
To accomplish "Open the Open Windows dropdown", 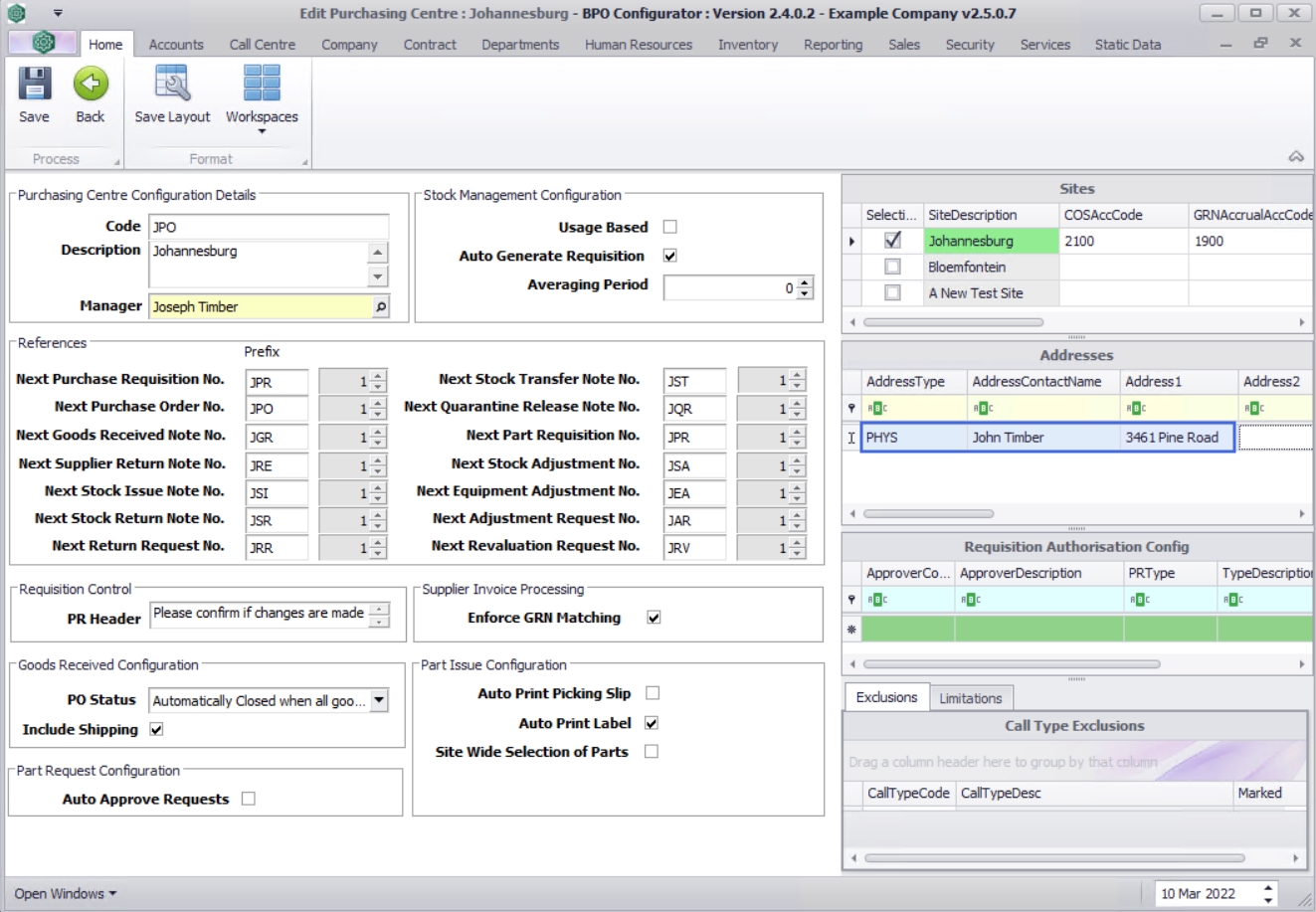I will coord(65,893).
